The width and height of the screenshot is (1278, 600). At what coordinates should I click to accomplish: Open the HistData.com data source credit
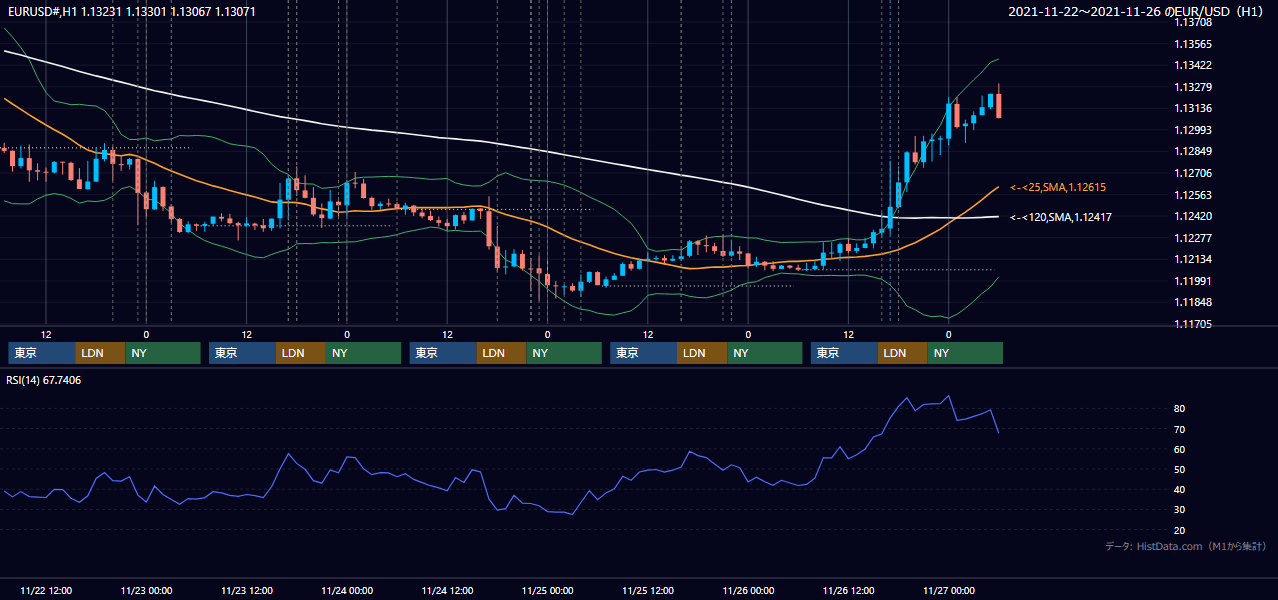pos(1185,546)
